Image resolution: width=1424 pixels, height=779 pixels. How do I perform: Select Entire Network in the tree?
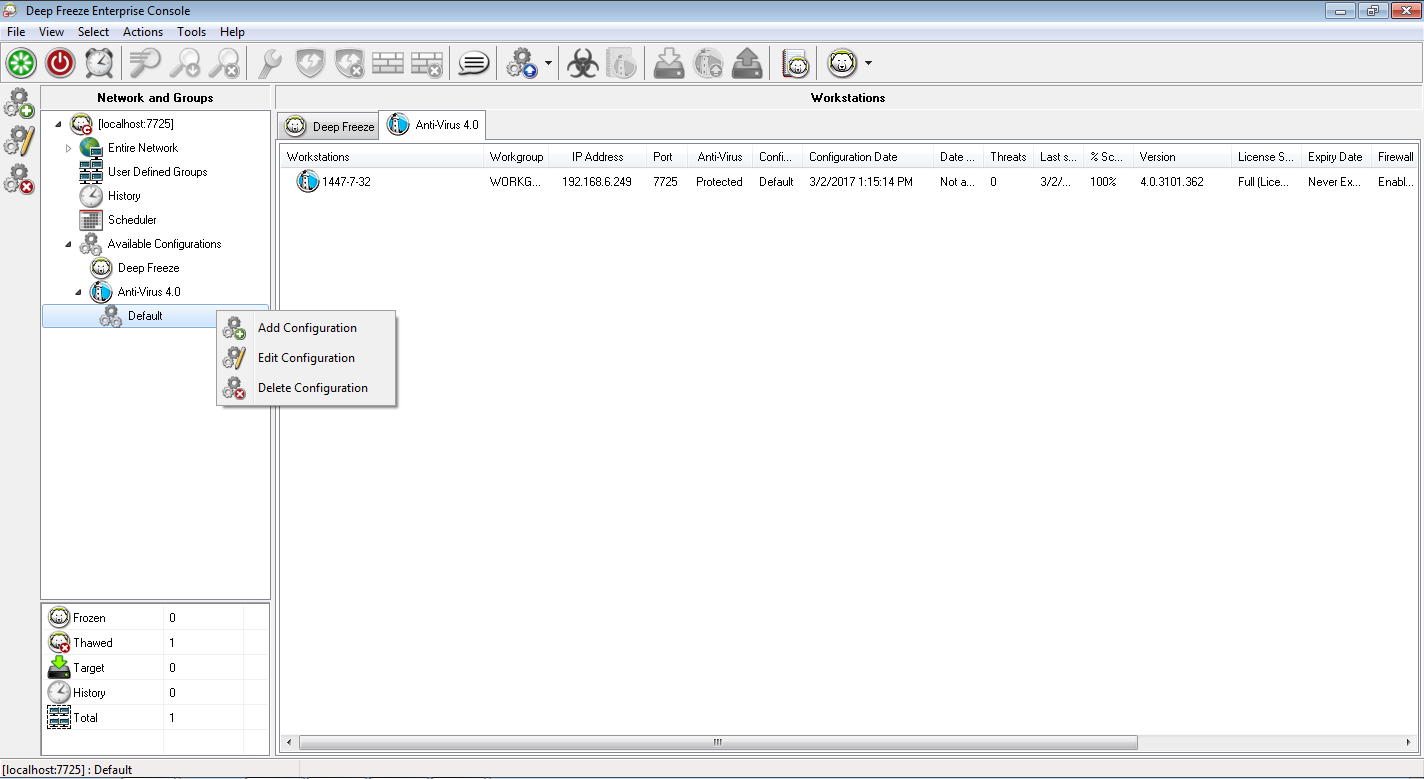(143, 148)
